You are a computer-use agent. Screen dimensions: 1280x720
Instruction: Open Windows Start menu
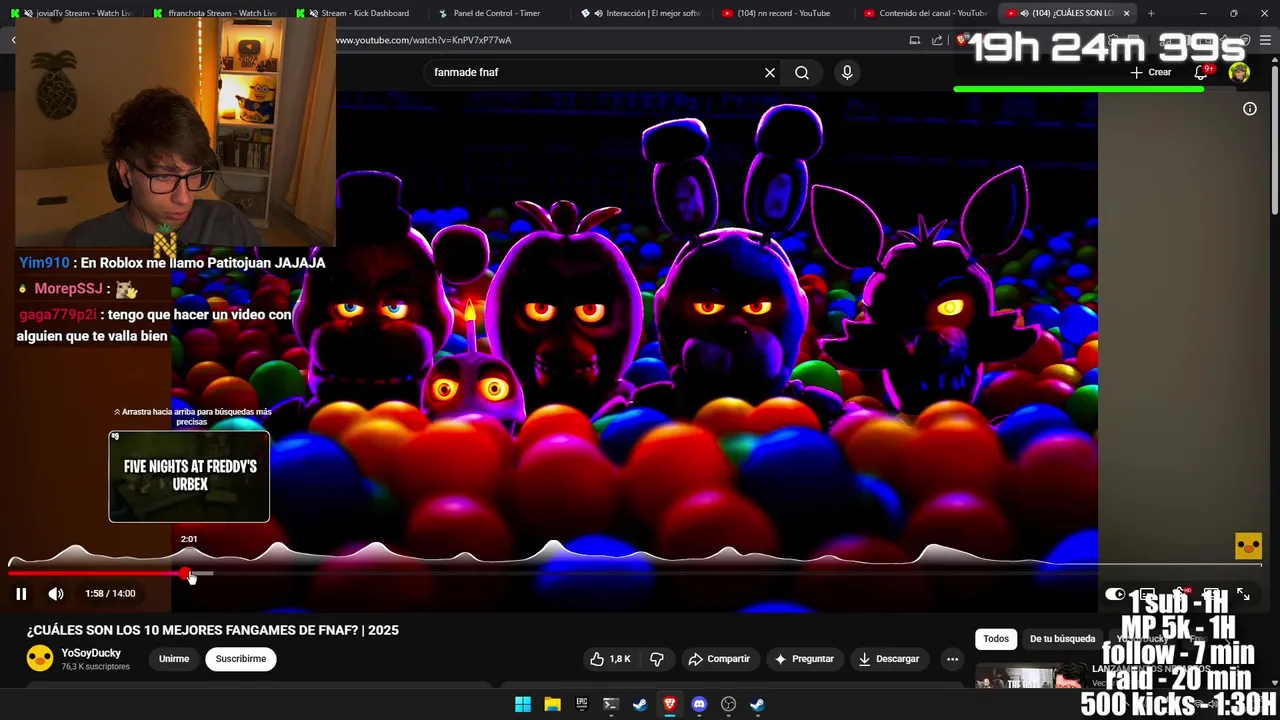point(523,704)
